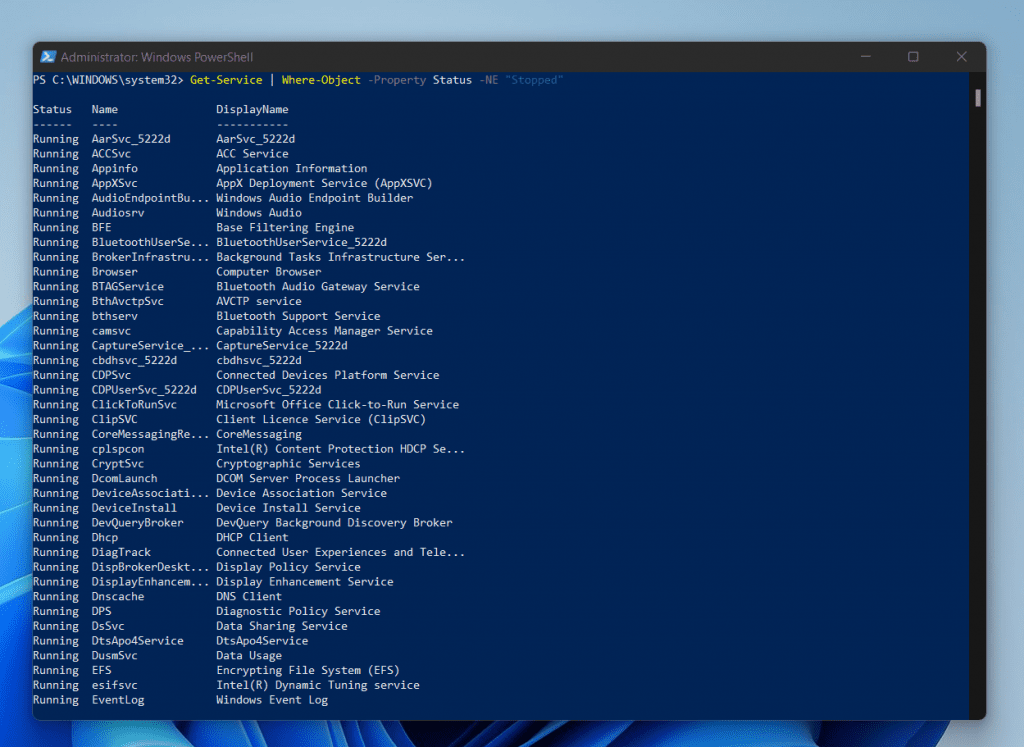Select Diagnostic Policy Service text
Image resolution: width=1024 pixels, height=747 pixels.
point(298,611)
